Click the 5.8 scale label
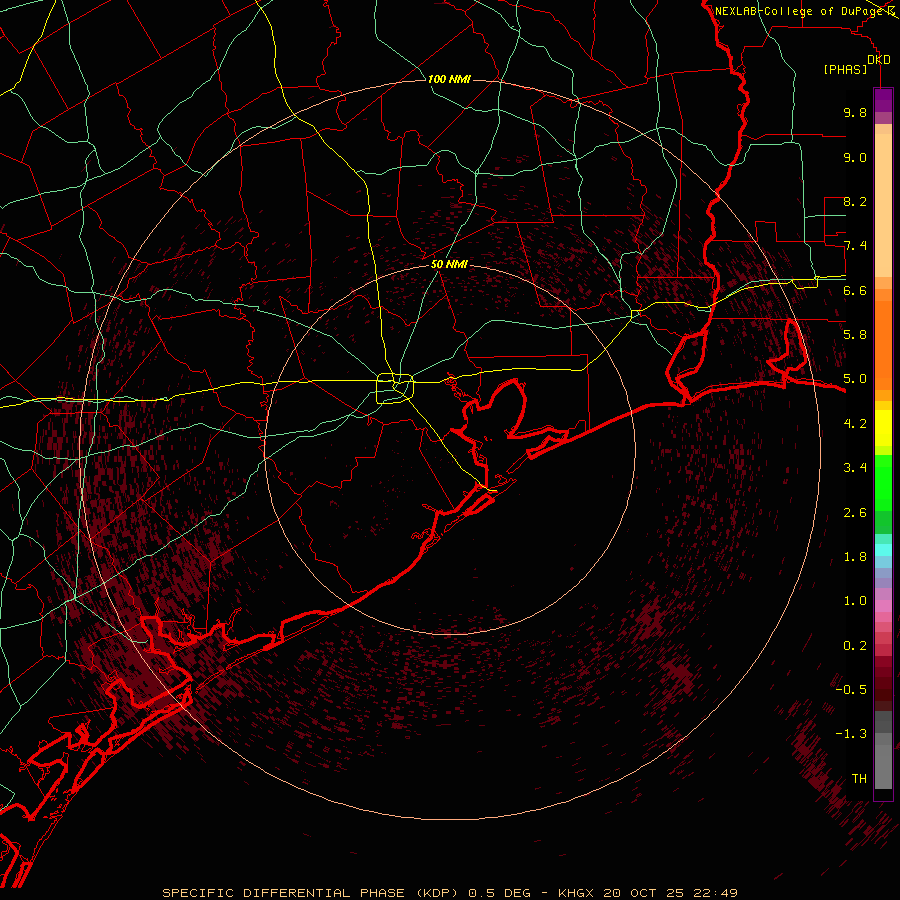The image size is (900, 900). coord(855,335)
